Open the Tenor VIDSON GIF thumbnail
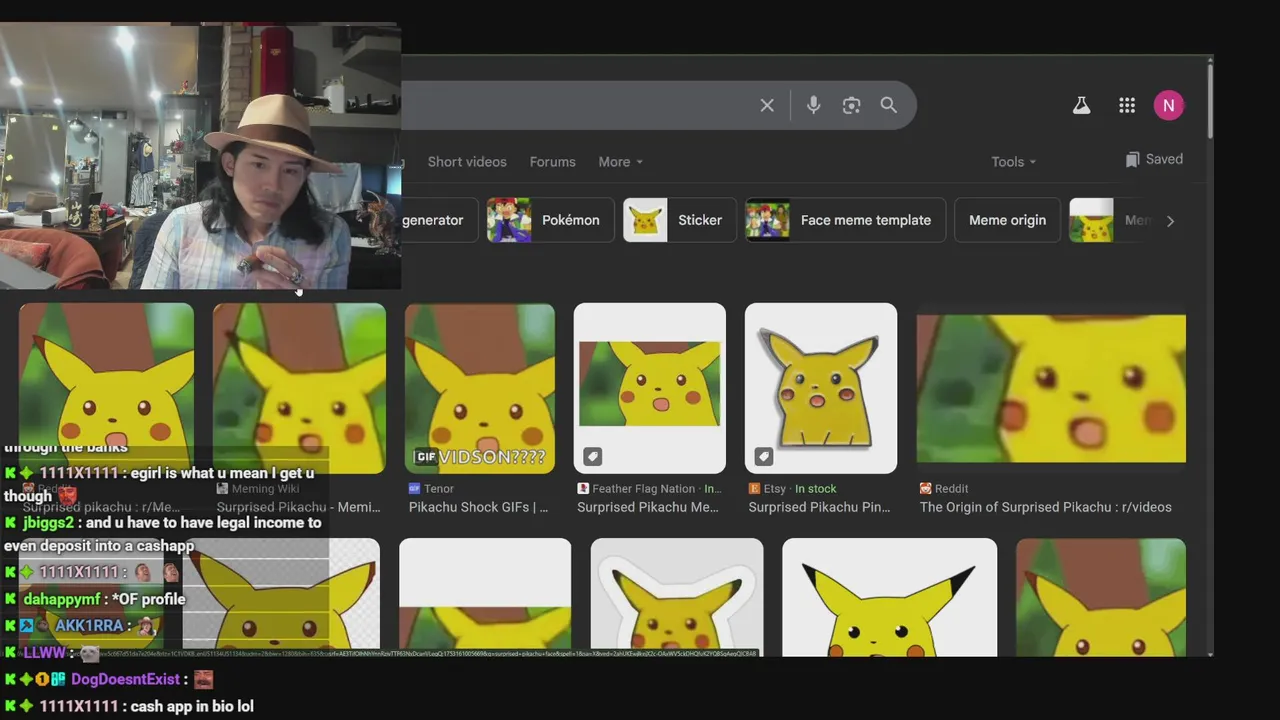The height and width of the screenshot is (720, 1280). coord(480,388)
